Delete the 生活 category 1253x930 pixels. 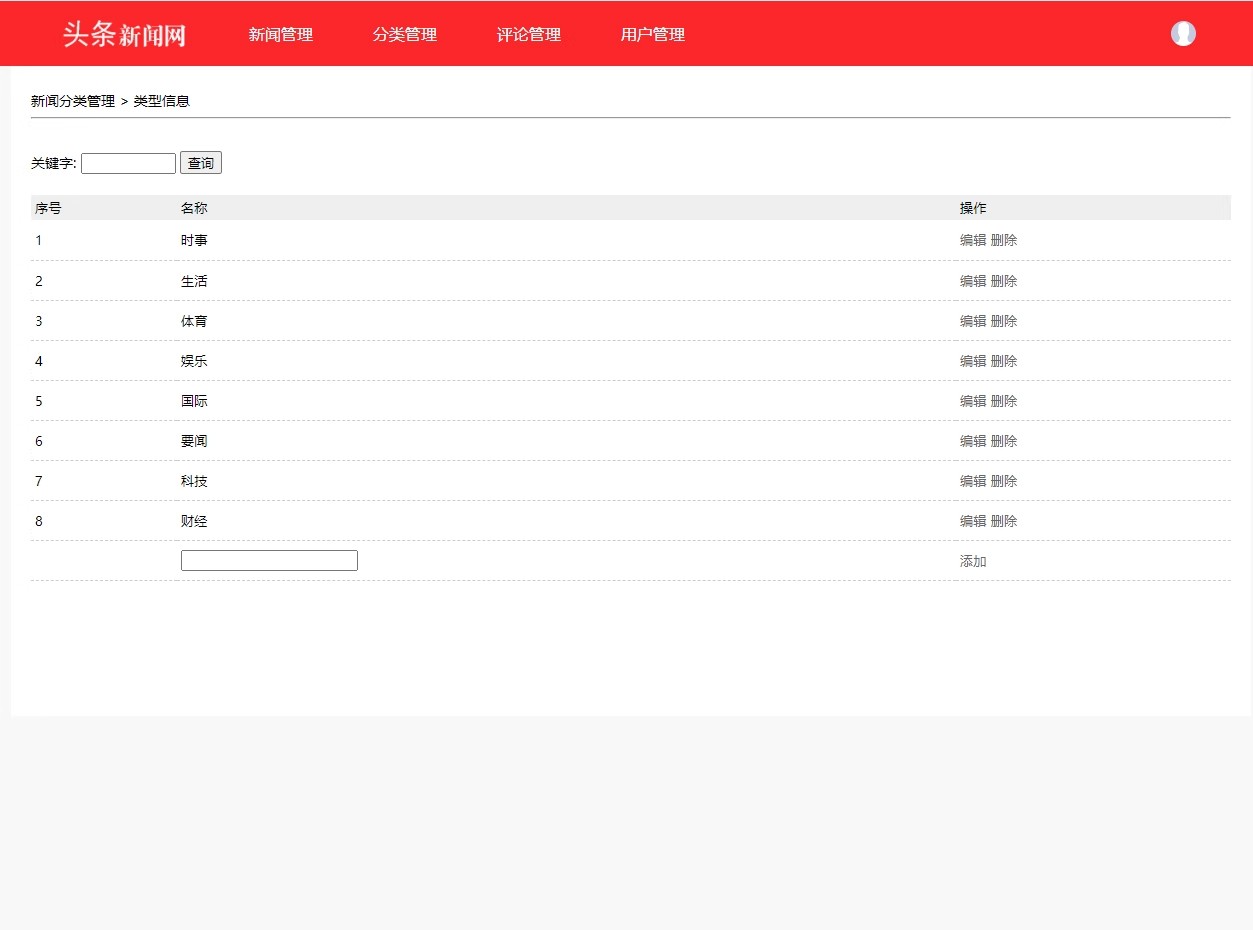click(x=1004, y=281)
